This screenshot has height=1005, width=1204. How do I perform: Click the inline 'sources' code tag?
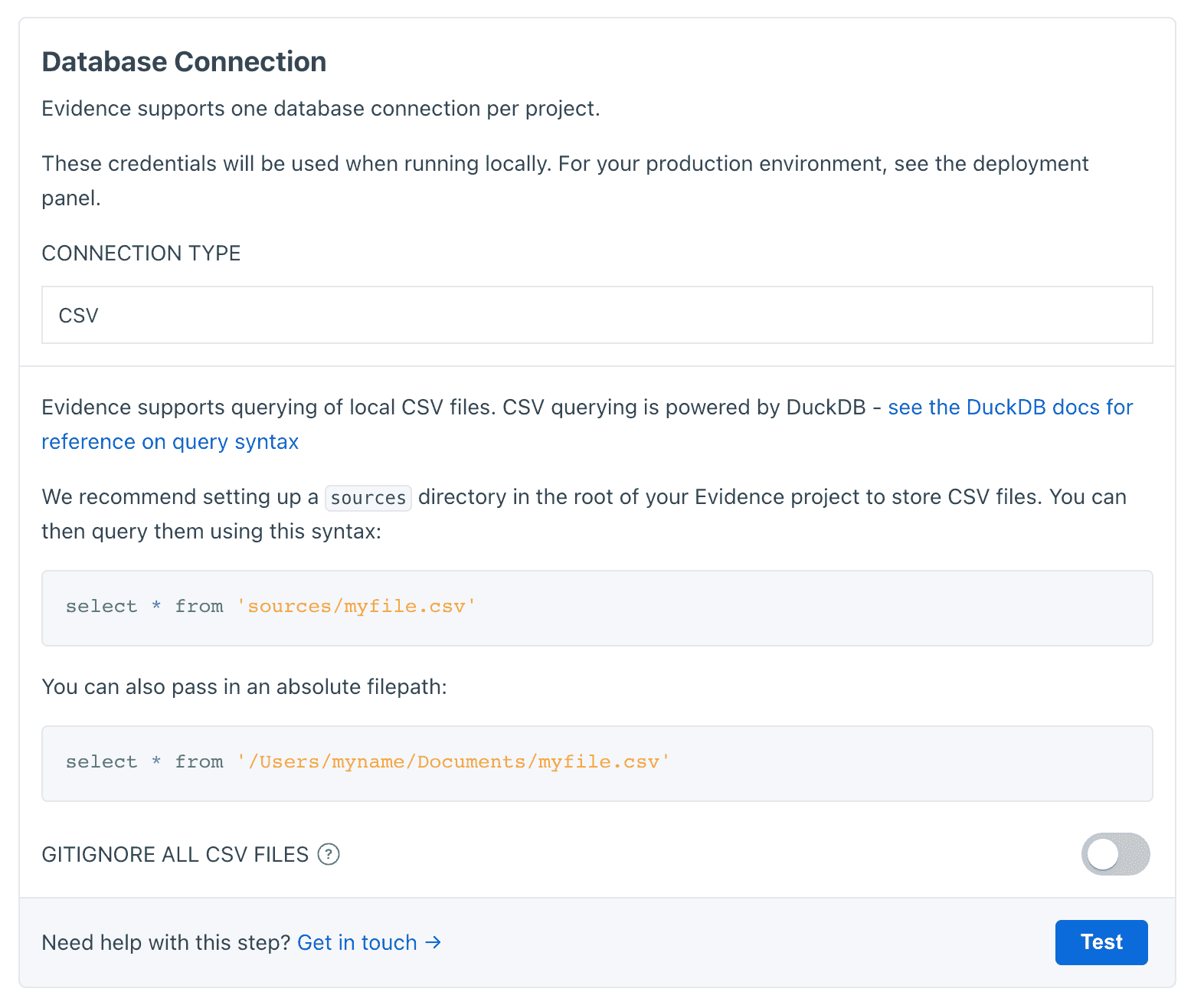pos(368,498)
